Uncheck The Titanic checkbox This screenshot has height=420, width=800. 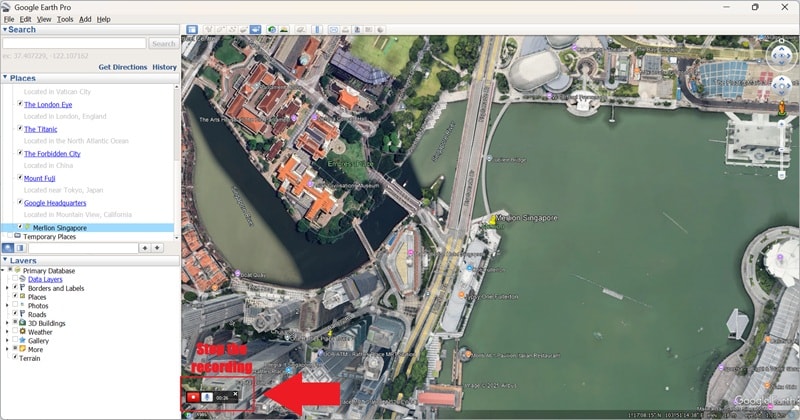[x=20, y=128]
